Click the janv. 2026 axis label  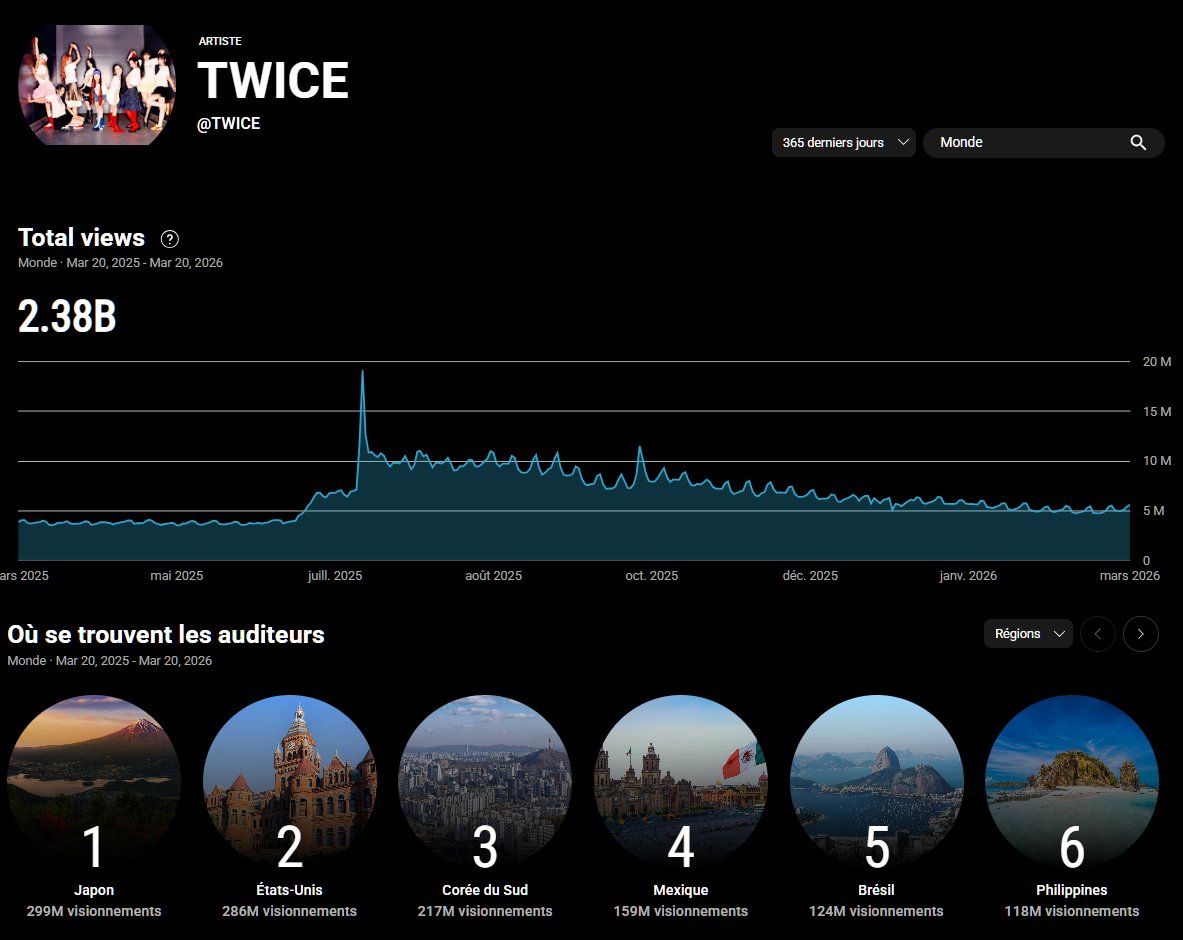[968, 576]
